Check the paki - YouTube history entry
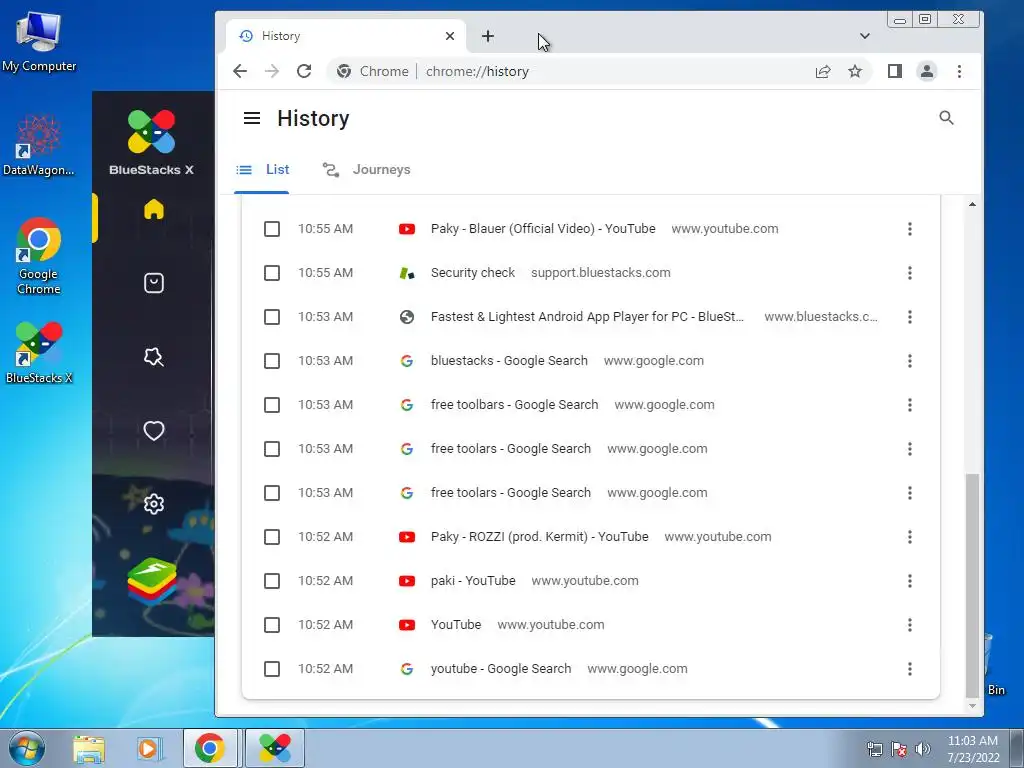This screenshot has height=768, width=1024. 272,581
